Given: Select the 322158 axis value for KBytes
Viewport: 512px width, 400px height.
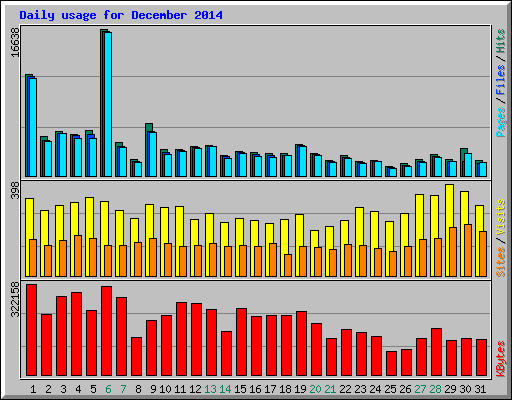Looking at the screenshot, I should 15,300.
